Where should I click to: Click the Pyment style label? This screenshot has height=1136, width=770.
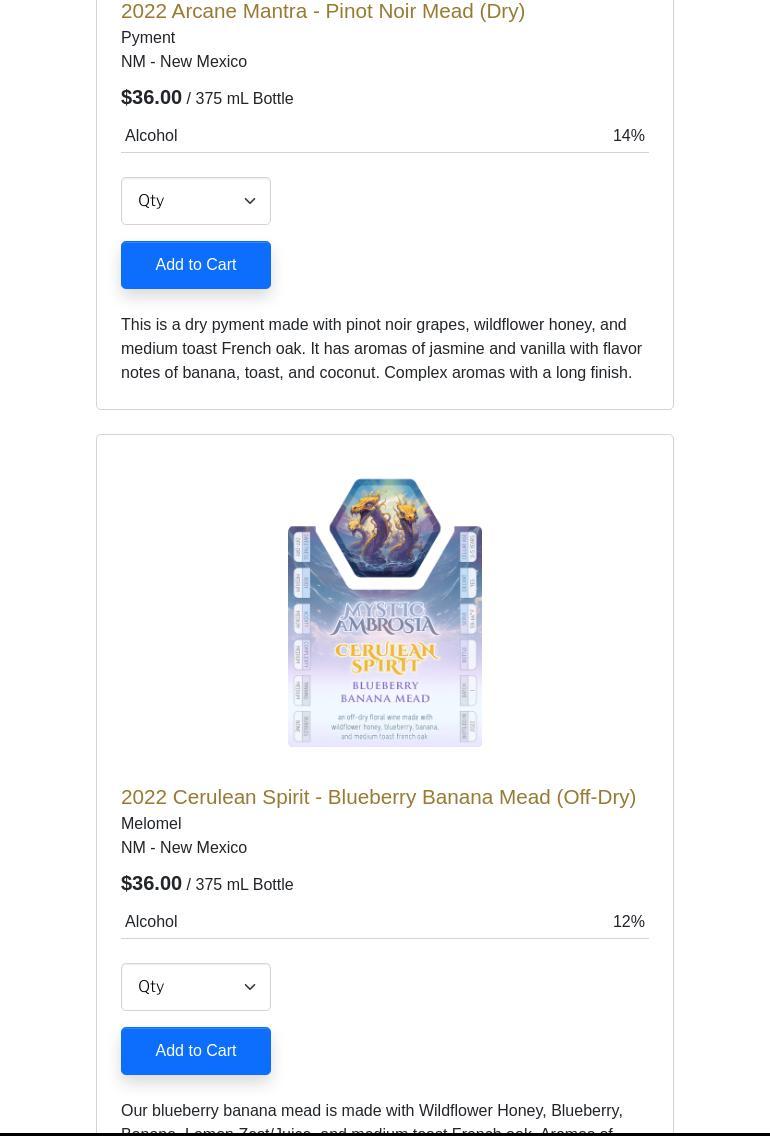click(x=148, y=38)
